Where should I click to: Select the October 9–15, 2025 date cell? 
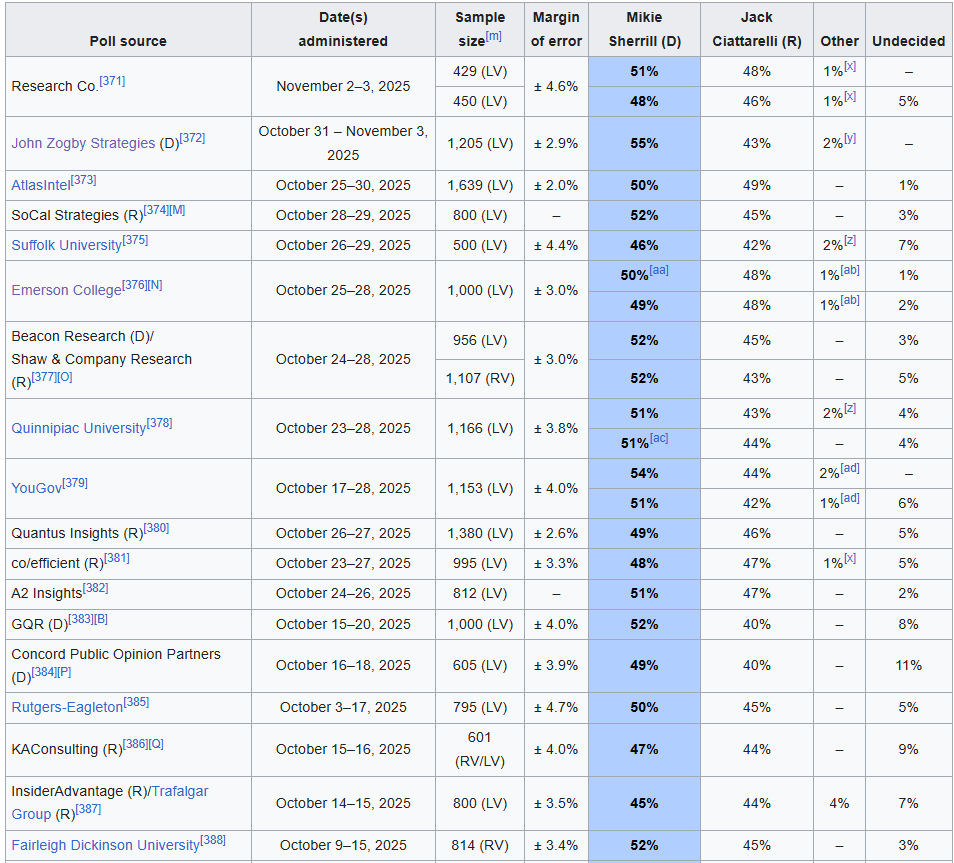click(343, 845)
